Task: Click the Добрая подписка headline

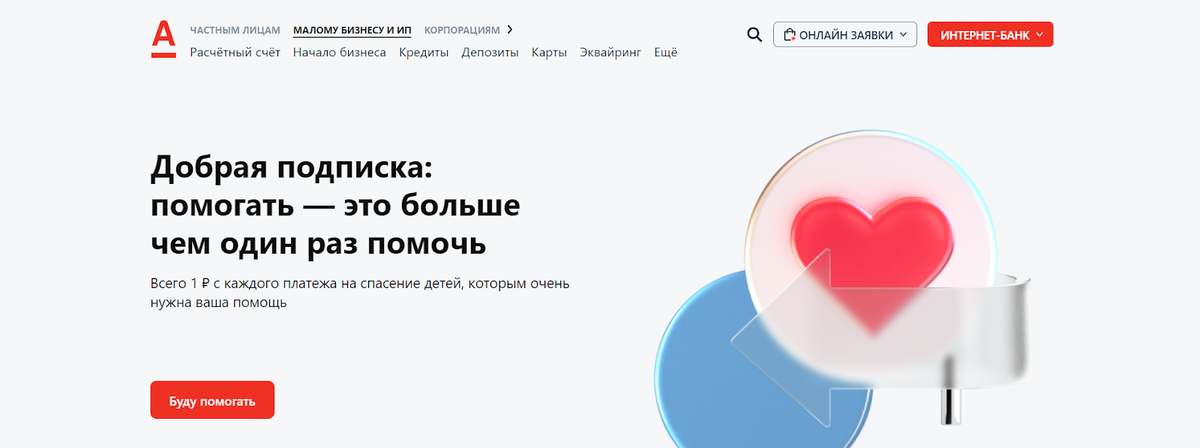Action: (x=334, y=204)
